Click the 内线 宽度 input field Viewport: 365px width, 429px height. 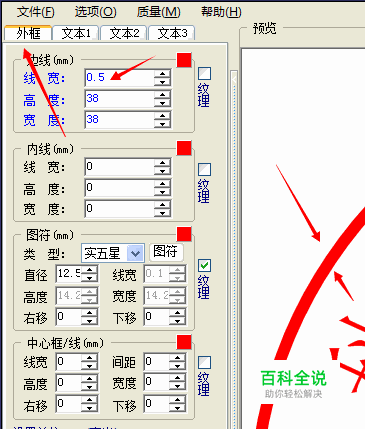point(120,209)
